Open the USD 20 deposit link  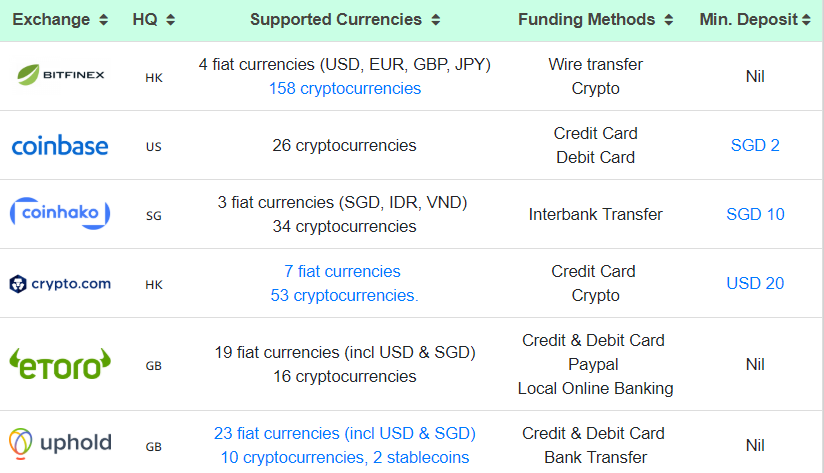coord(755,283)
